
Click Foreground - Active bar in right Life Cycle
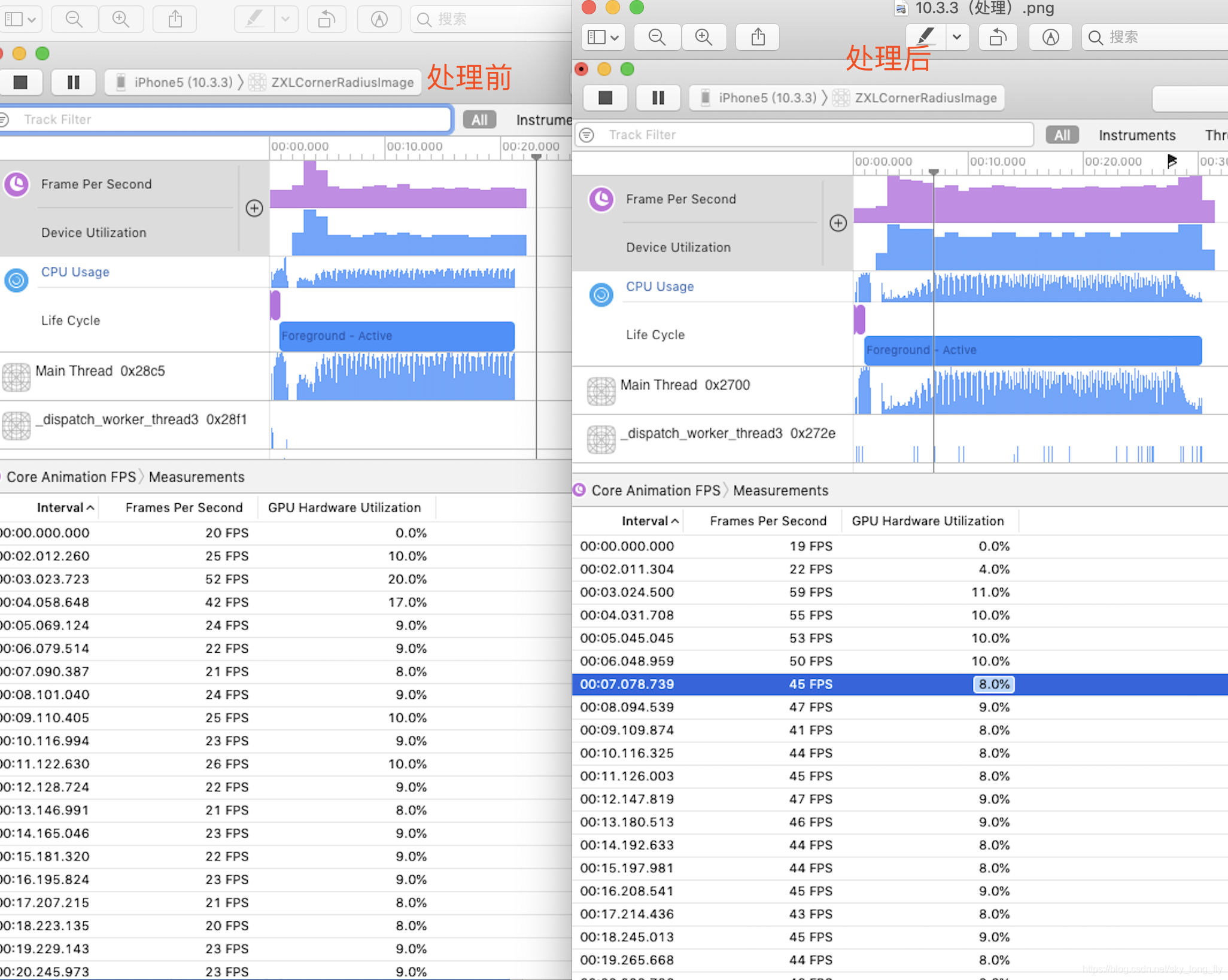point(1033,350)
